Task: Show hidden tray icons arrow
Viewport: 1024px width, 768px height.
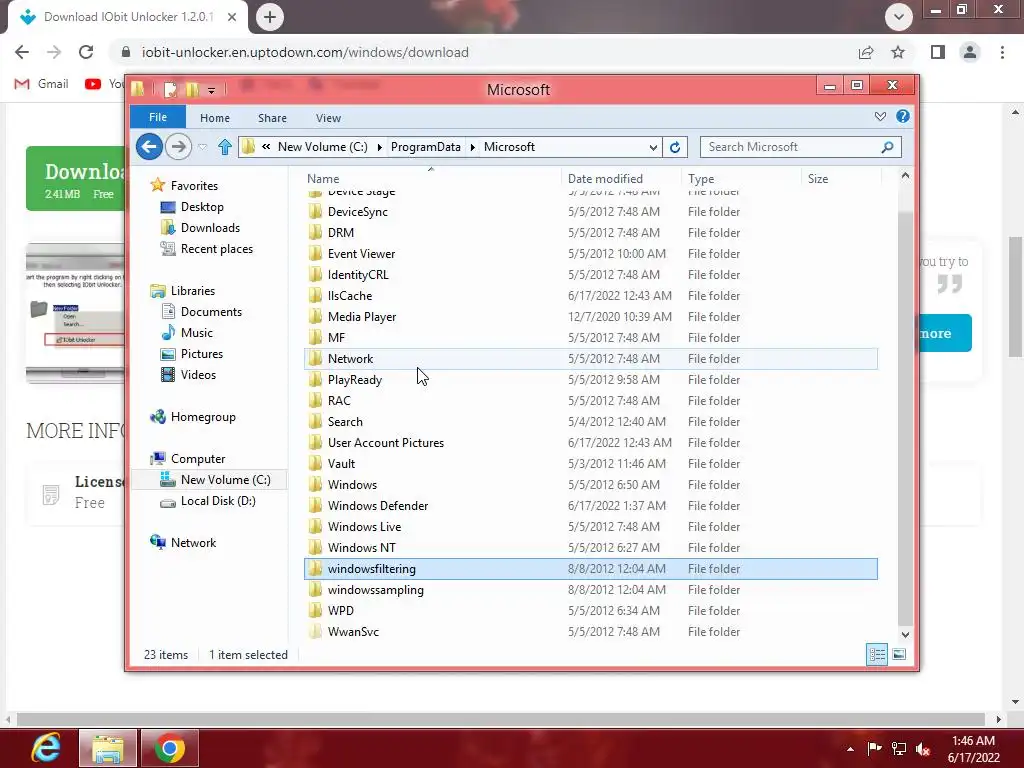Action: pos(850,749)
